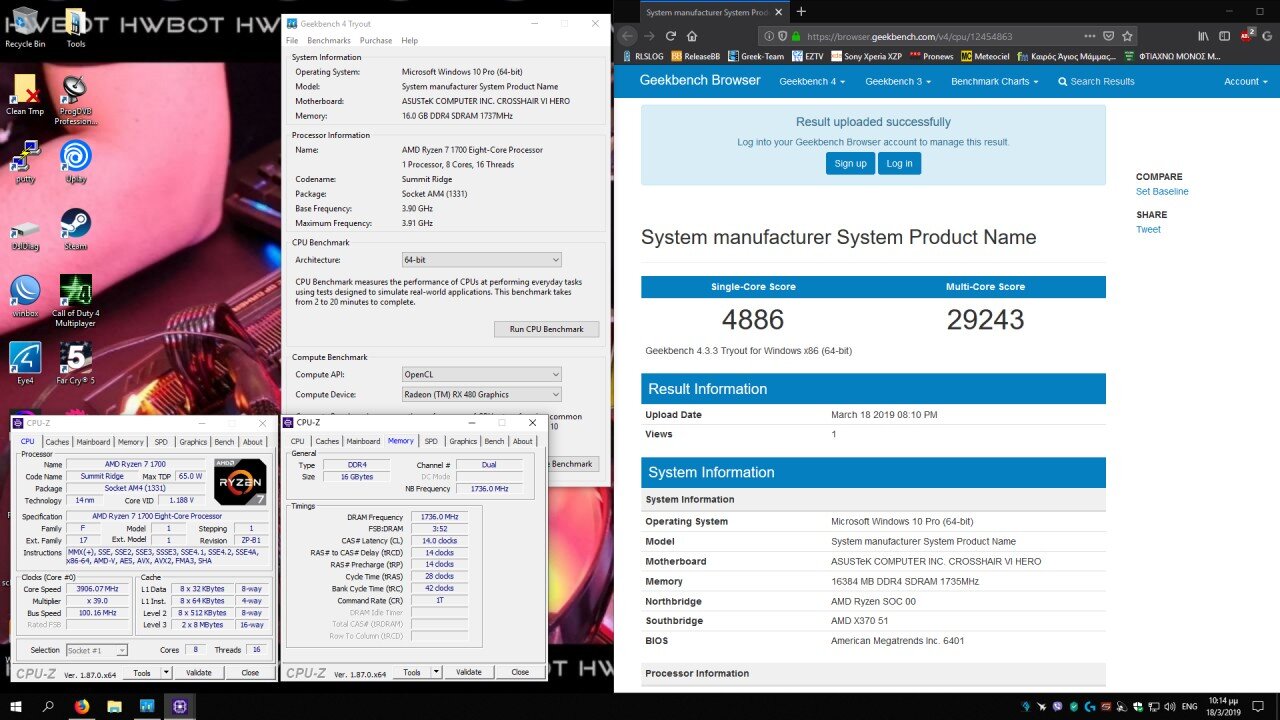Open the EZTV bookmark
Viewport: 1280px width, 720px height.
click(810, 56)
